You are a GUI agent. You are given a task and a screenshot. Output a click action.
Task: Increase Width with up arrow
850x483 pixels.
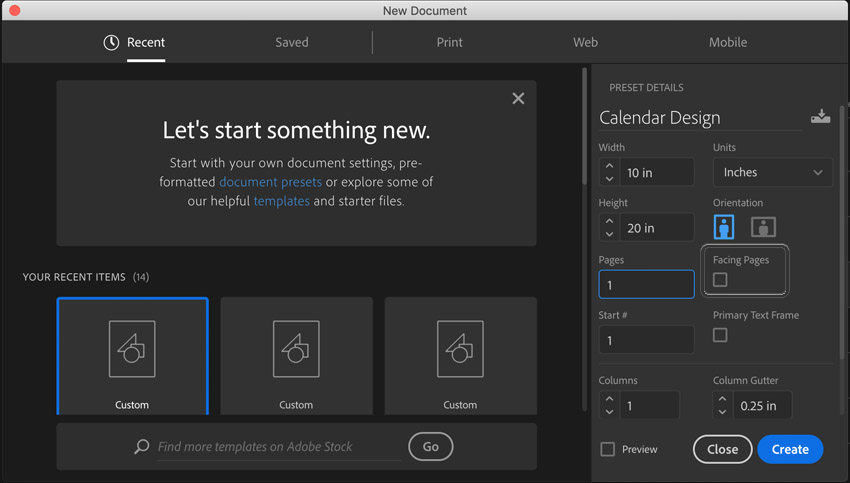pos(609,166)
